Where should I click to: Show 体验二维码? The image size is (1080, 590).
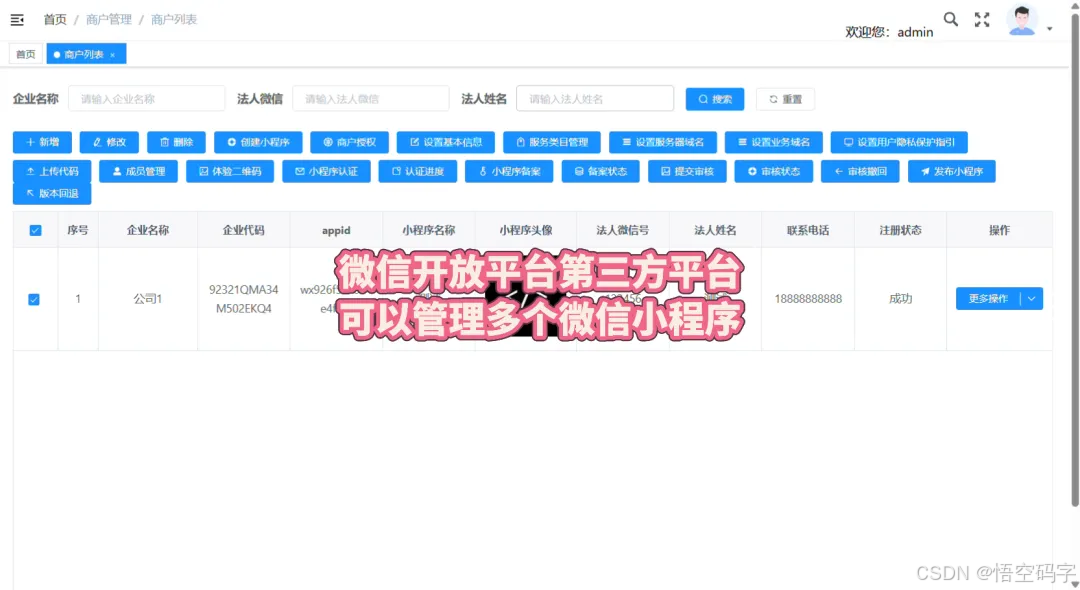pyautogui.click(x=230, y=171)
